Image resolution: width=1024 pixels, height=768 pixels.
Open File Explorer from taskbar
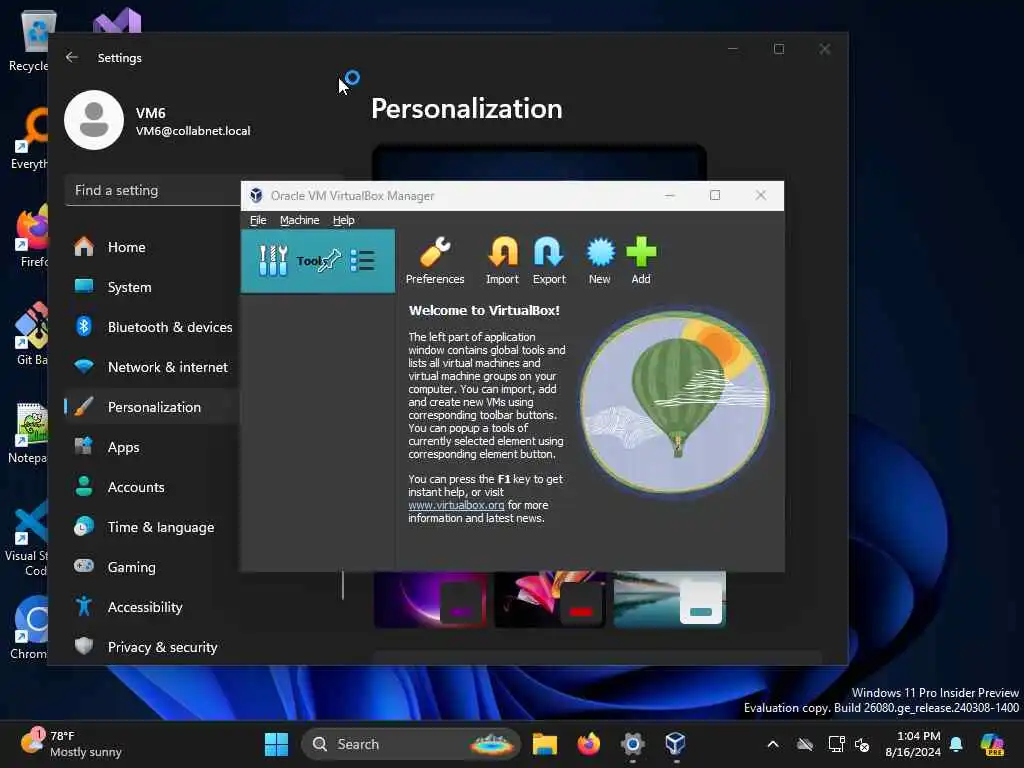click(x=545, y=744)
